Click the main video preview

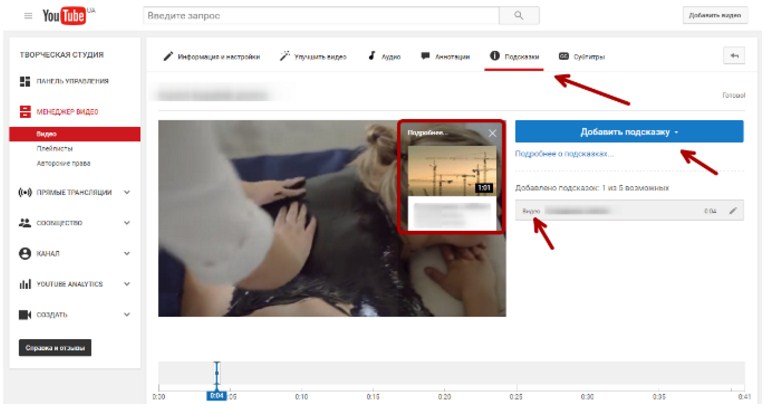pyautogui.click(x=332, y=218)
